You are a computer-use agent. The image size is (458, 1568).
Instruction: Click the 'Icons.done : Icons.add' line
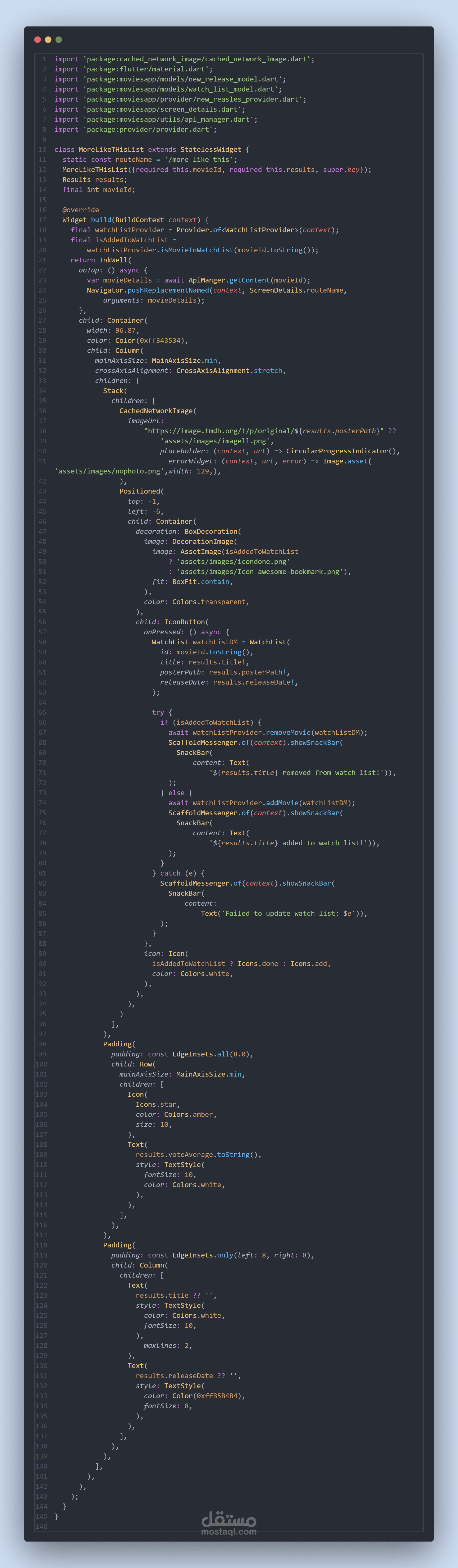(241, 964)
